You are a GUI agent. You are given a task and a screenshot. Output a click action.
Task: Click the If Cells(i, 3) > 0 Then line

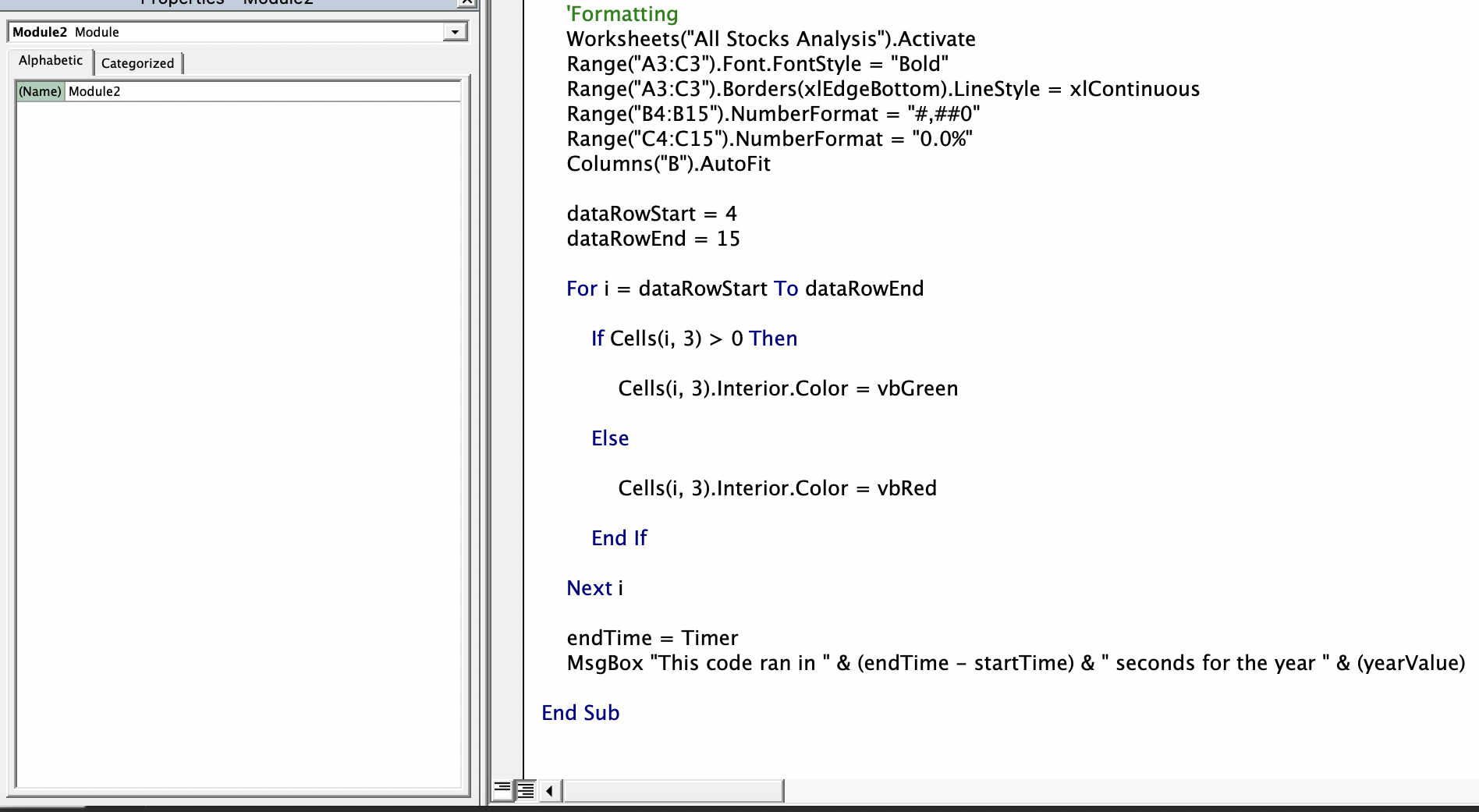point(694,339)
